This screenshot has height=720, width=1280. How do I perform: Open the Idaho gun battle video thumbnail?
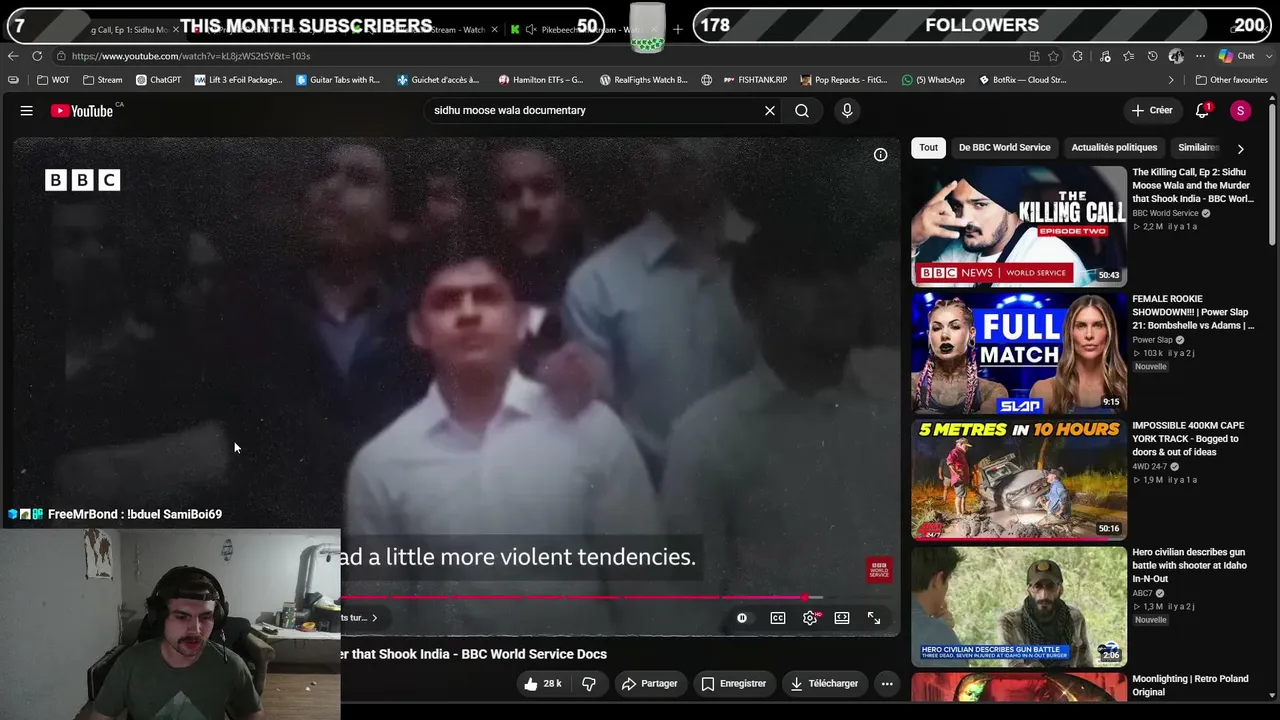(1019, 607)
